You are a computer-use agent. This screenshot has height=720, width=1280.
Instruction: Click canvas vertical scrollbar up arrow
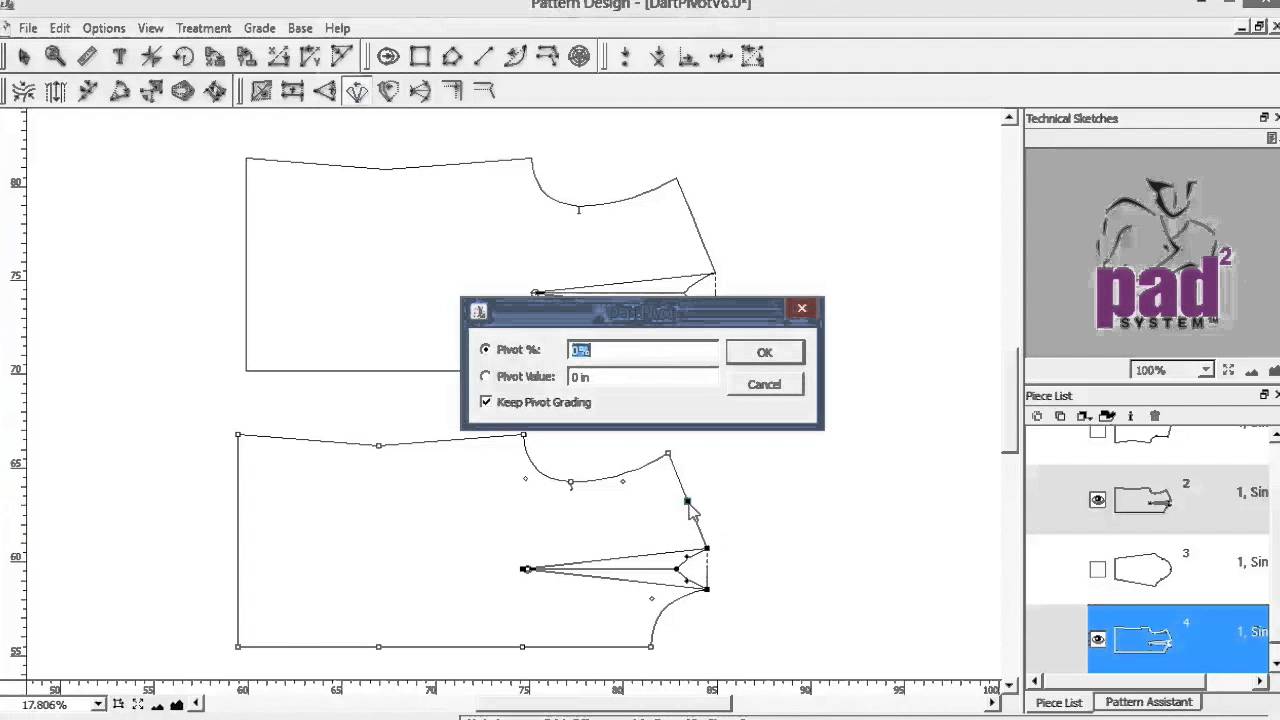pos(1009,118)
